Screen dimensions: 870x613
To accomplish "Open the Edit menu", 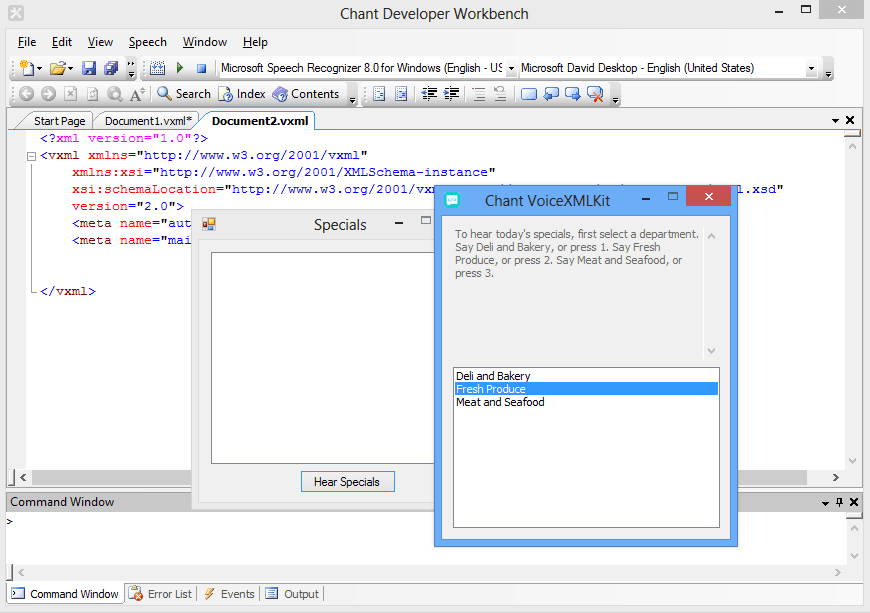I will click(x=62, y=42).
